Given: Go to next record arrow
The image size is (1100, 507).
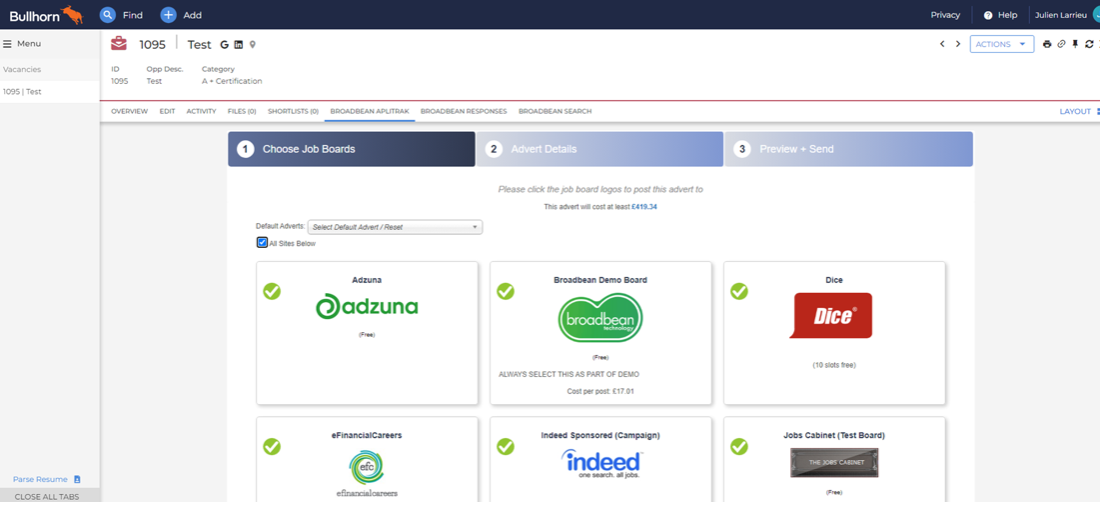Looking at the screenshot, I should tap(958, 44).
